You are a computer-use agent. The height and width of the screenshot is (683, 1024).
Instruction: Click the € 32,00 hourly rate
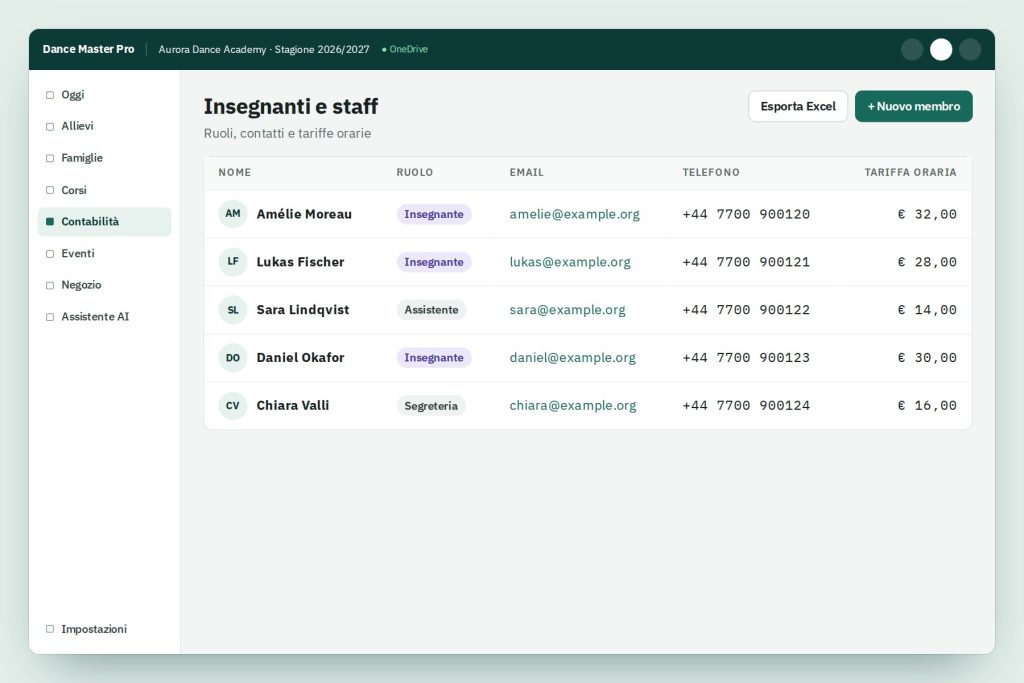click(x=927, y=214)
